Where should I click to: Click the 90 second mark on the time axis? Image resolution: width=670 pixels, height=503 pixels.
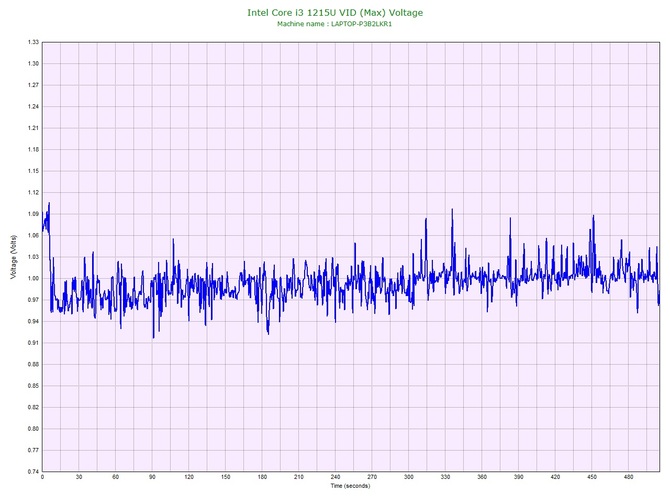[x=152, y=478]
